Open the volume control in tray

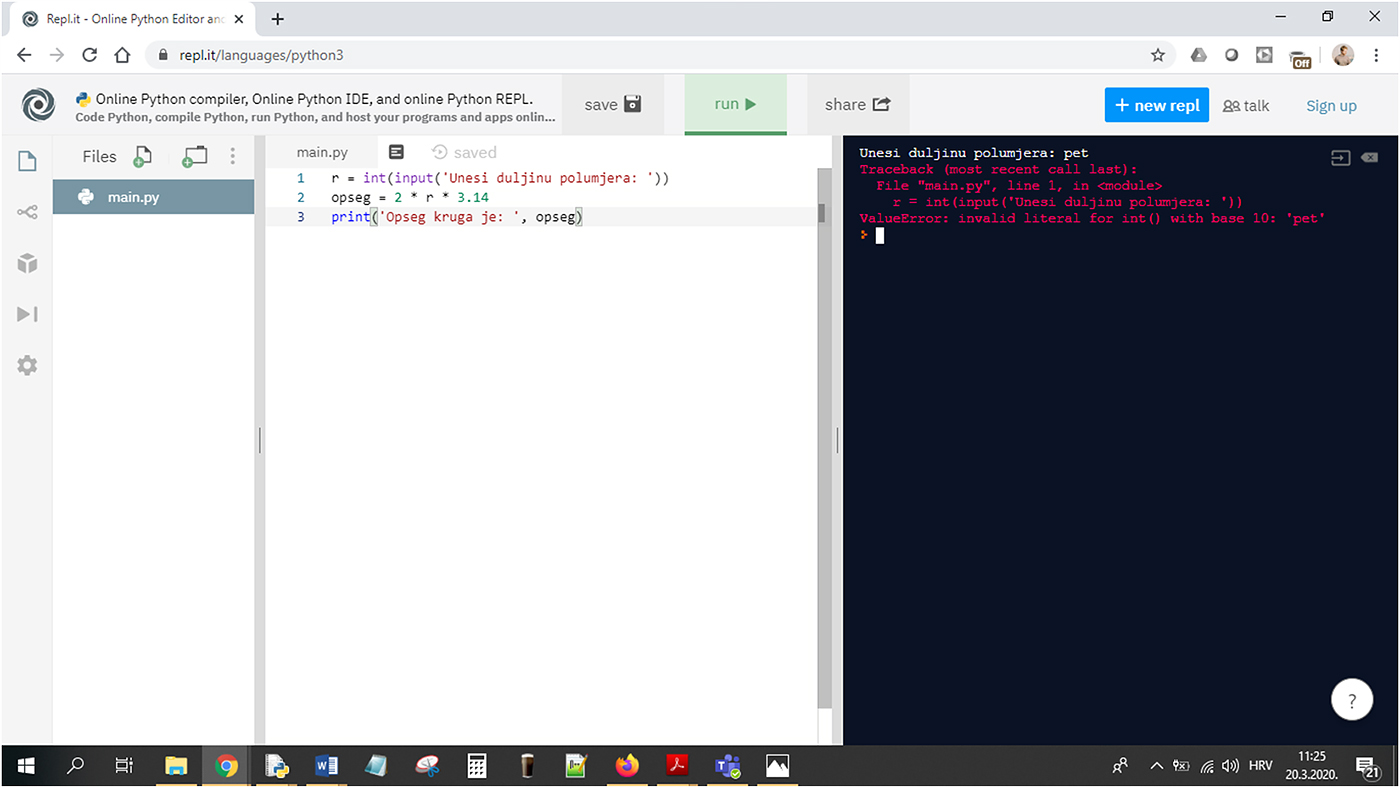click(x=1231, y=766)
